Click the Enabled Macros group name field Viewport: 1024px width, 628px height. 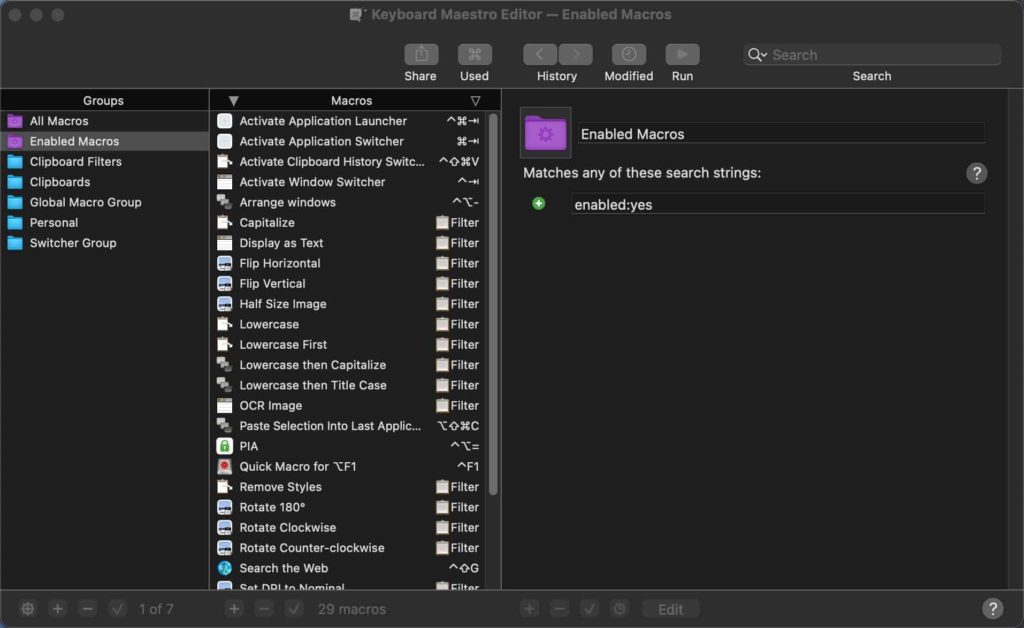point(782,134)
